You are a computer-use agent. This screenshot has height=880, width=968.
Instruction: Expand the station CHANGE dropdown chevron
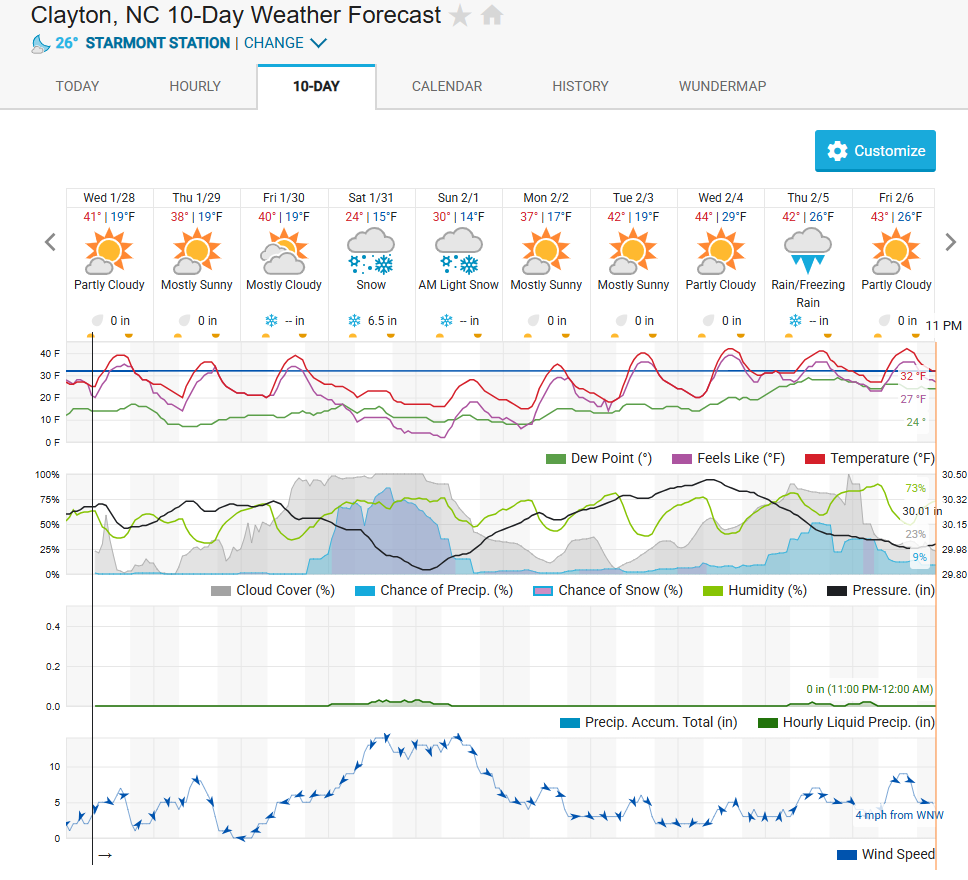[x=318, y=43]
